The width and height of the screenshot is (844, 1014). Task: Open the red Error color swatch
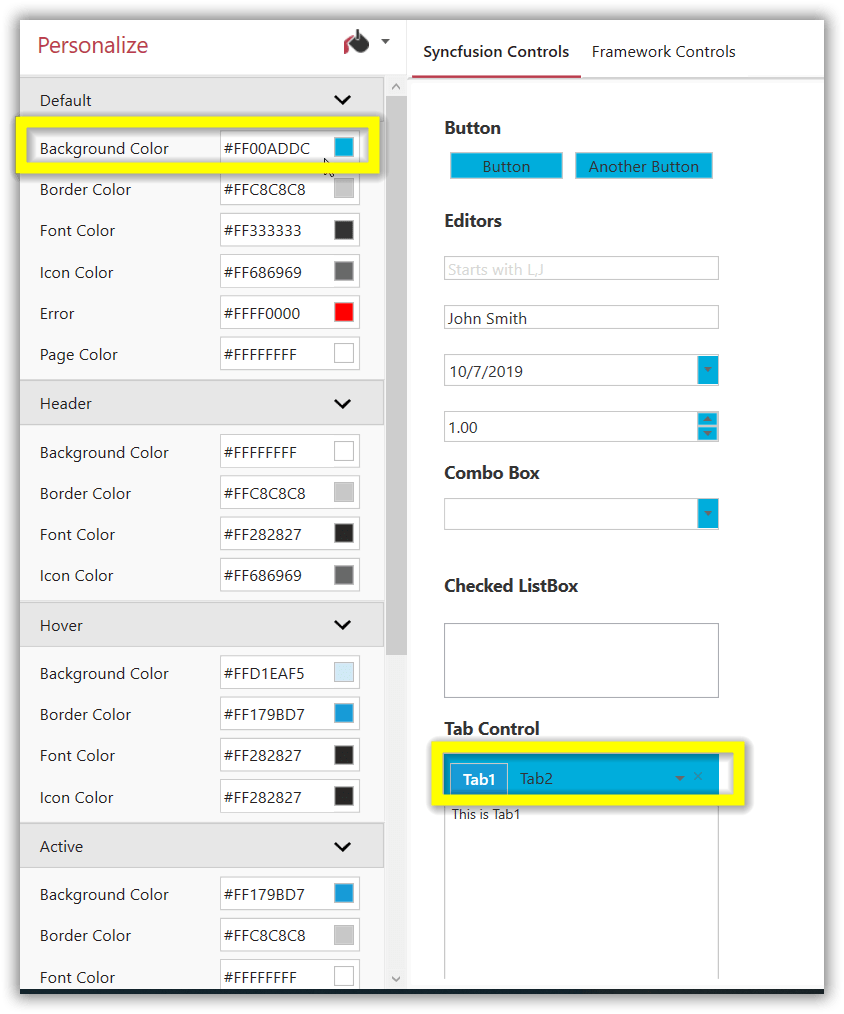click(344, 311)
